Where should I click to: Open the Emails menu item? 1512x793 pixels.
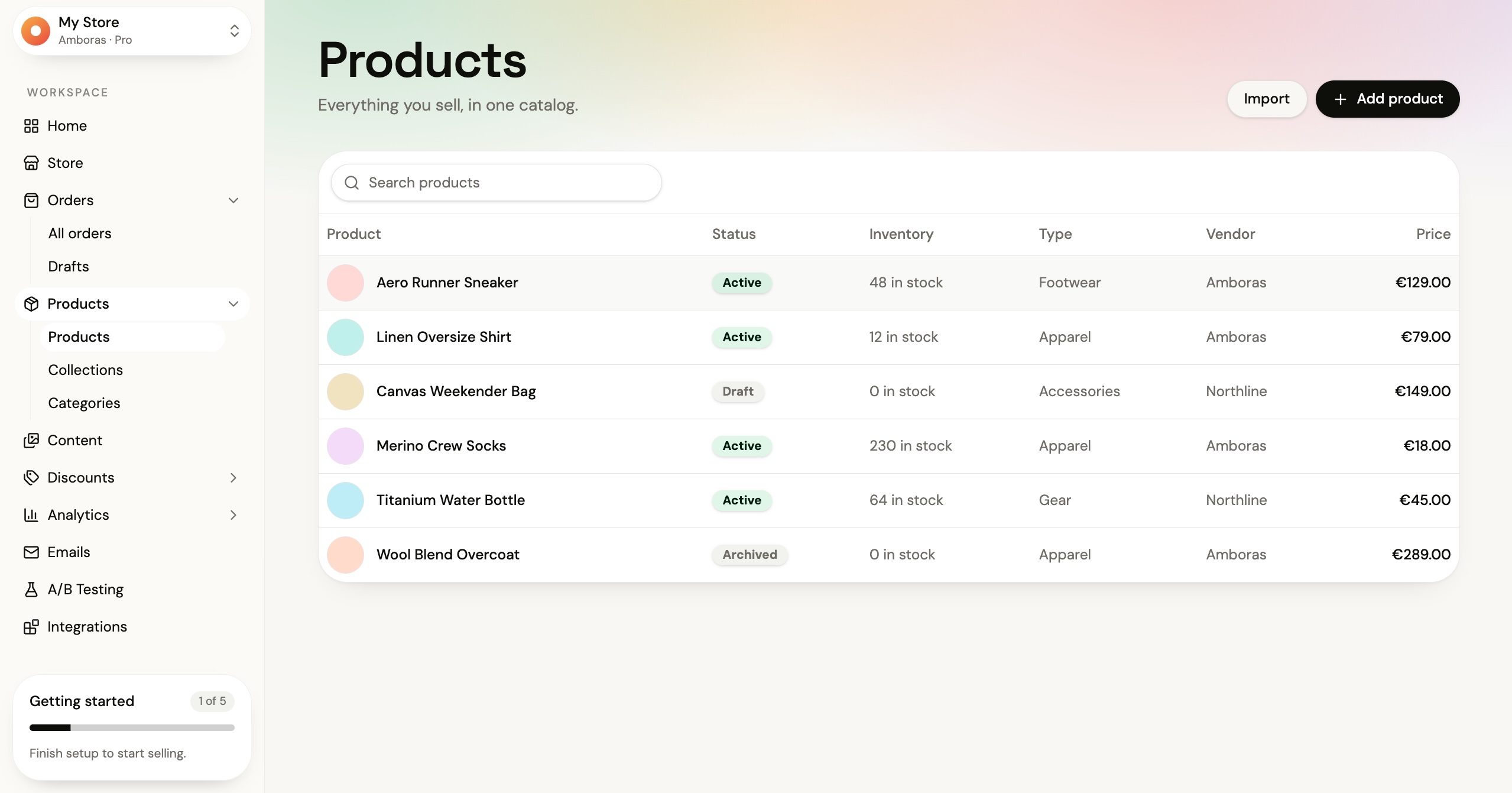click(x=132, y=552)
